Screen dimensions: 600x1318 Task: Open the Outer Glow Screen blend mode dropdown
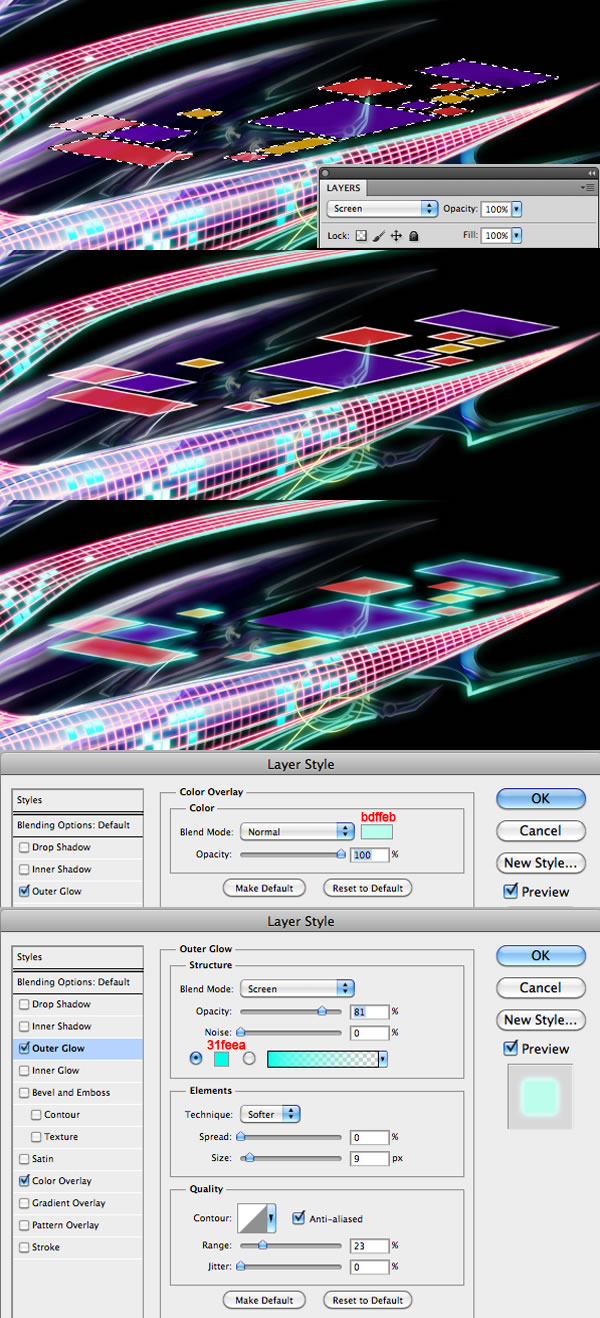tap(297, 989)
